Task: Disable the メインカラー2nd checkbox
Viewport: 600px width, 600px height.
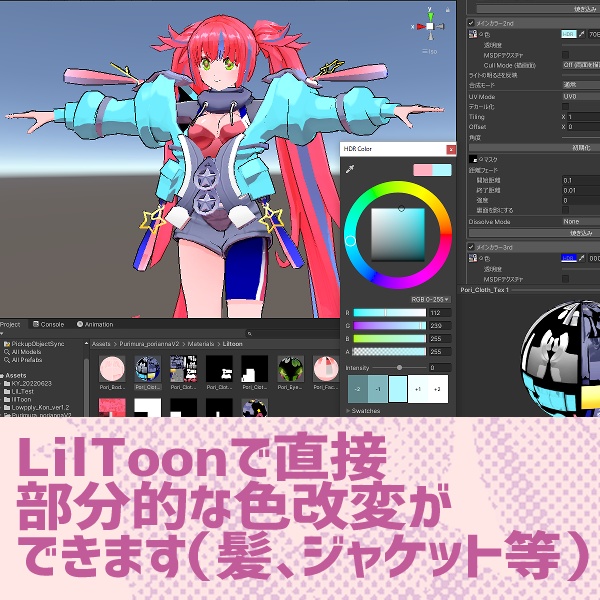Action: 471,23
